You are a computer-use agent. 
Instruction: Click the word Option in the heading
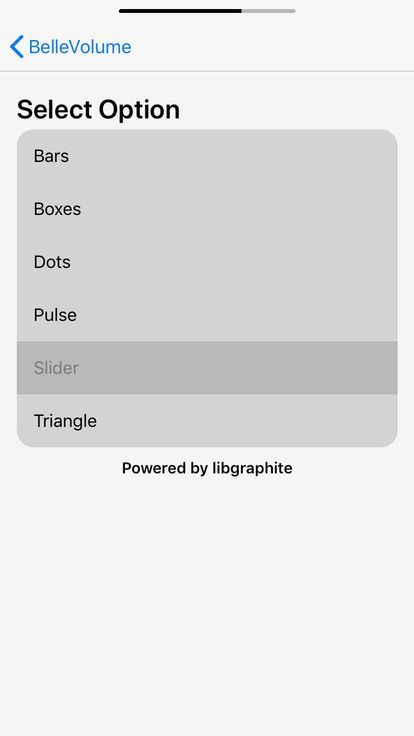pyautogui.click(x=139, y=110)
